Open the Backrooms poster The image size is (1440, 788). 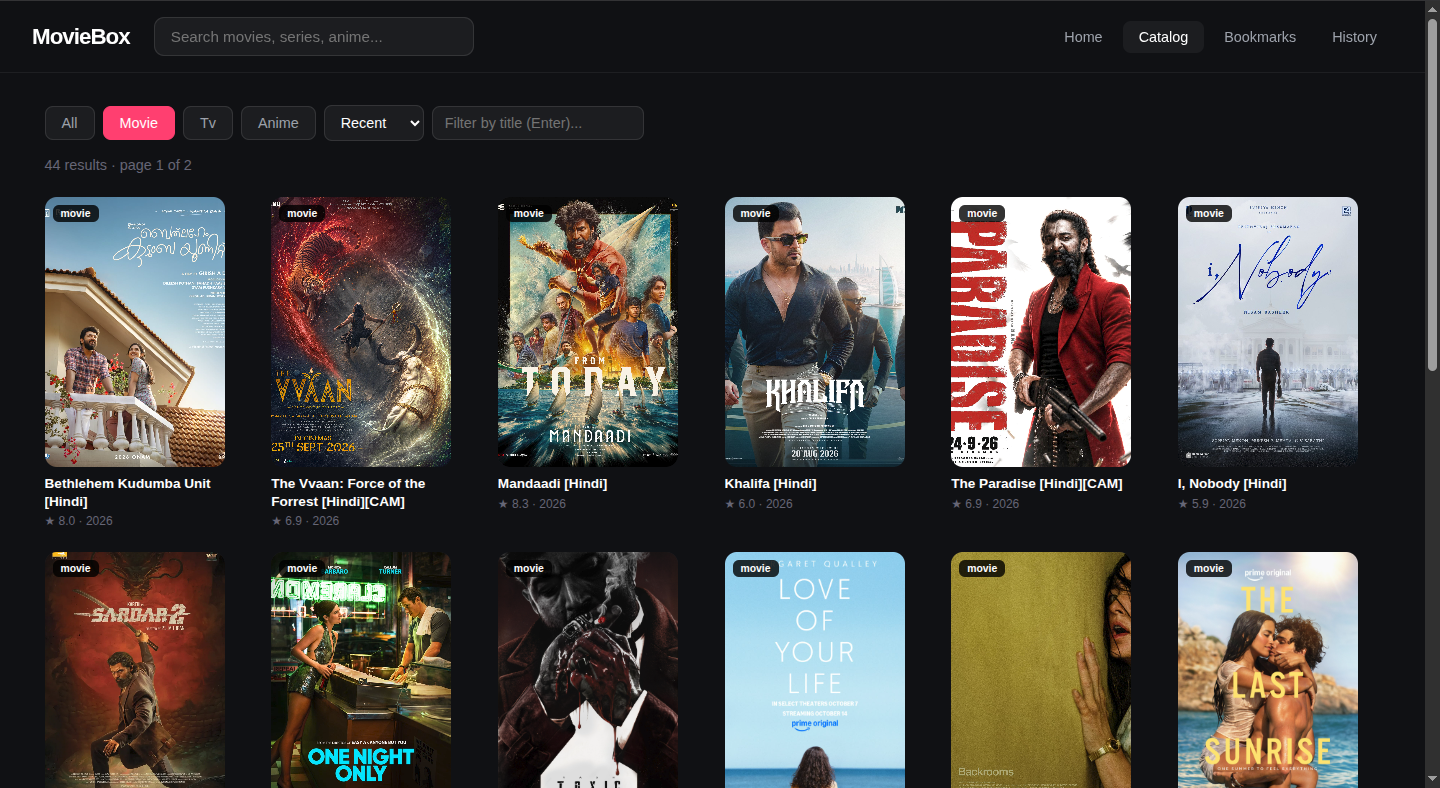(x=1041, y=670)
